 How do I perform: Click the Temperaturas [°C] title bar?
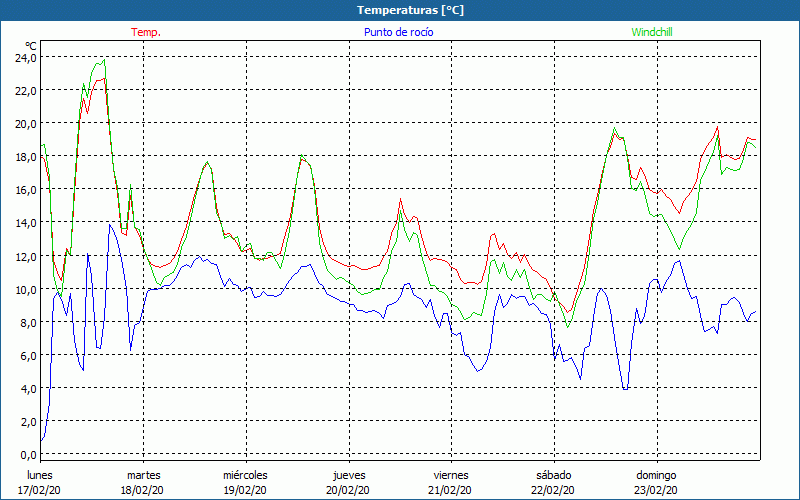pos(400,10)
